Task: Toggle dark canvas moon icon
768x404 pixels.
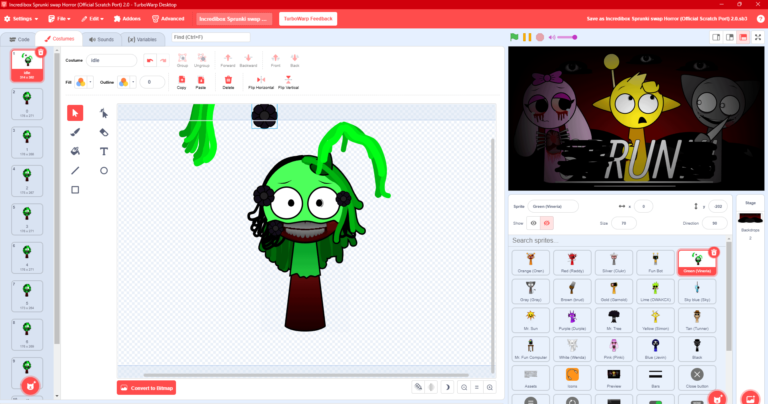Action: 447,387
